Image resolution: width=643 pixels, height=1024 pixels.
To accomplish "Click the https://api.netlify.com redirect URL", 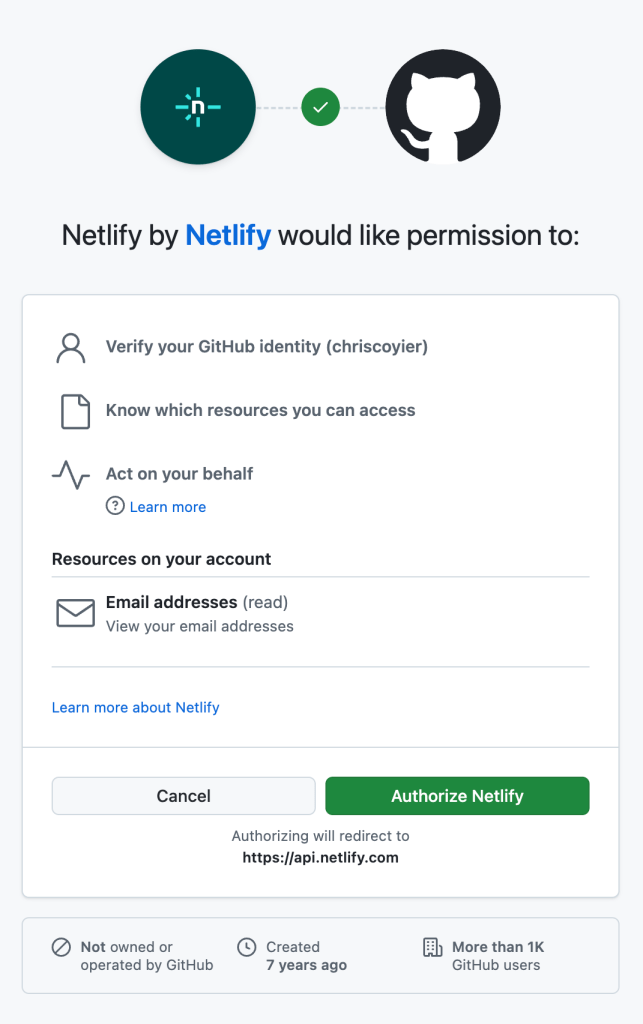I will tap(320, 857).
